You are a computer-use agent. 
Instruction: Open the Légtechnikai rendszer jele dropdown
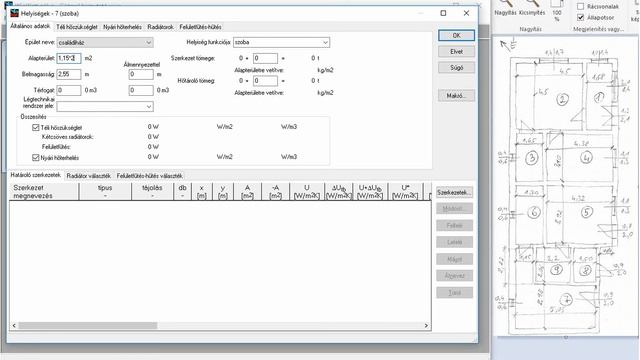pyautogui.click(x=105, y=107)
